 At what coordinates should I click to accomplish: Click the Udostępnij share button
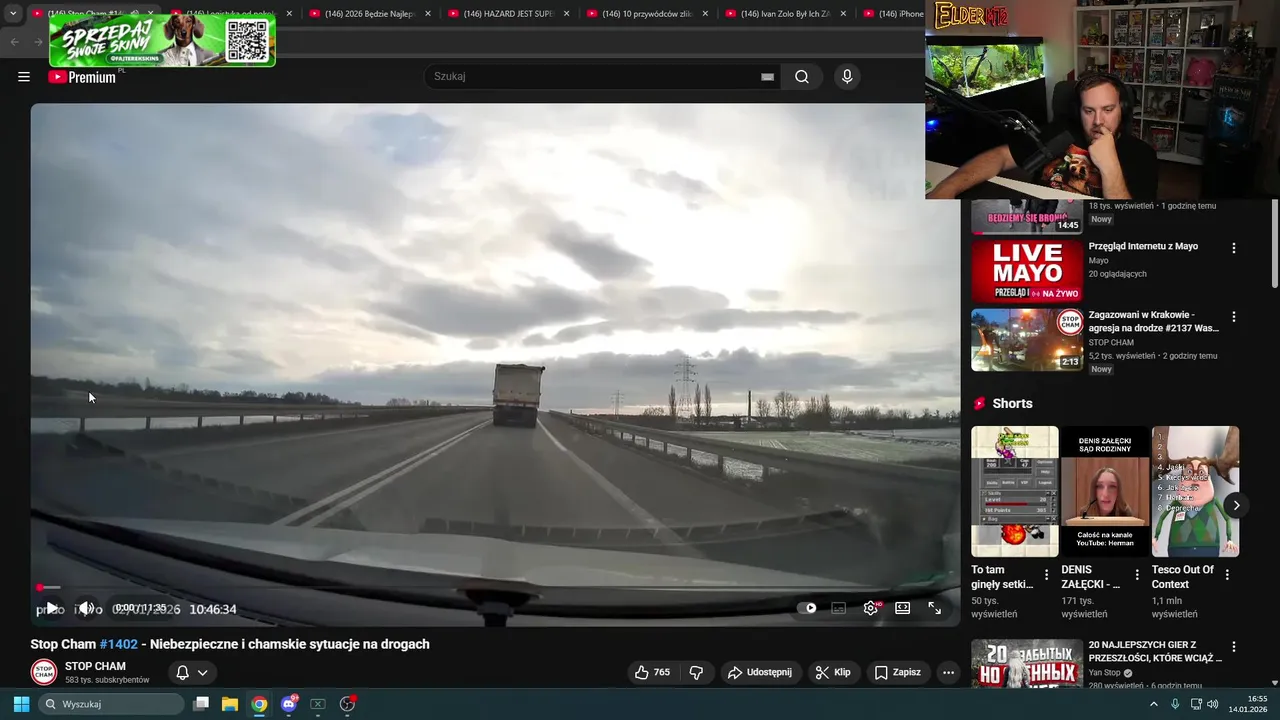(x=760, y=673)
